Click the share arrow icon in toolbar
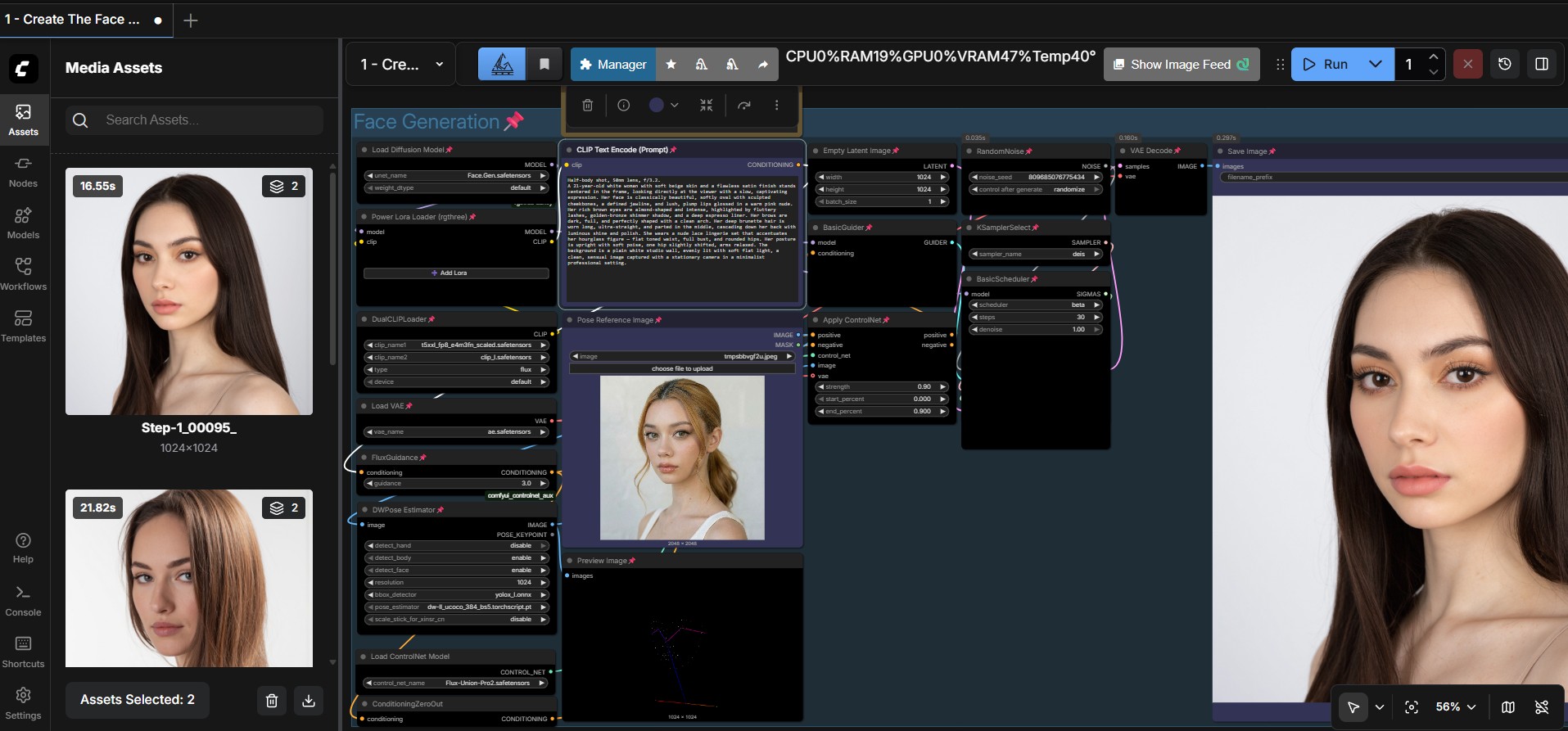 pos(763,64)
